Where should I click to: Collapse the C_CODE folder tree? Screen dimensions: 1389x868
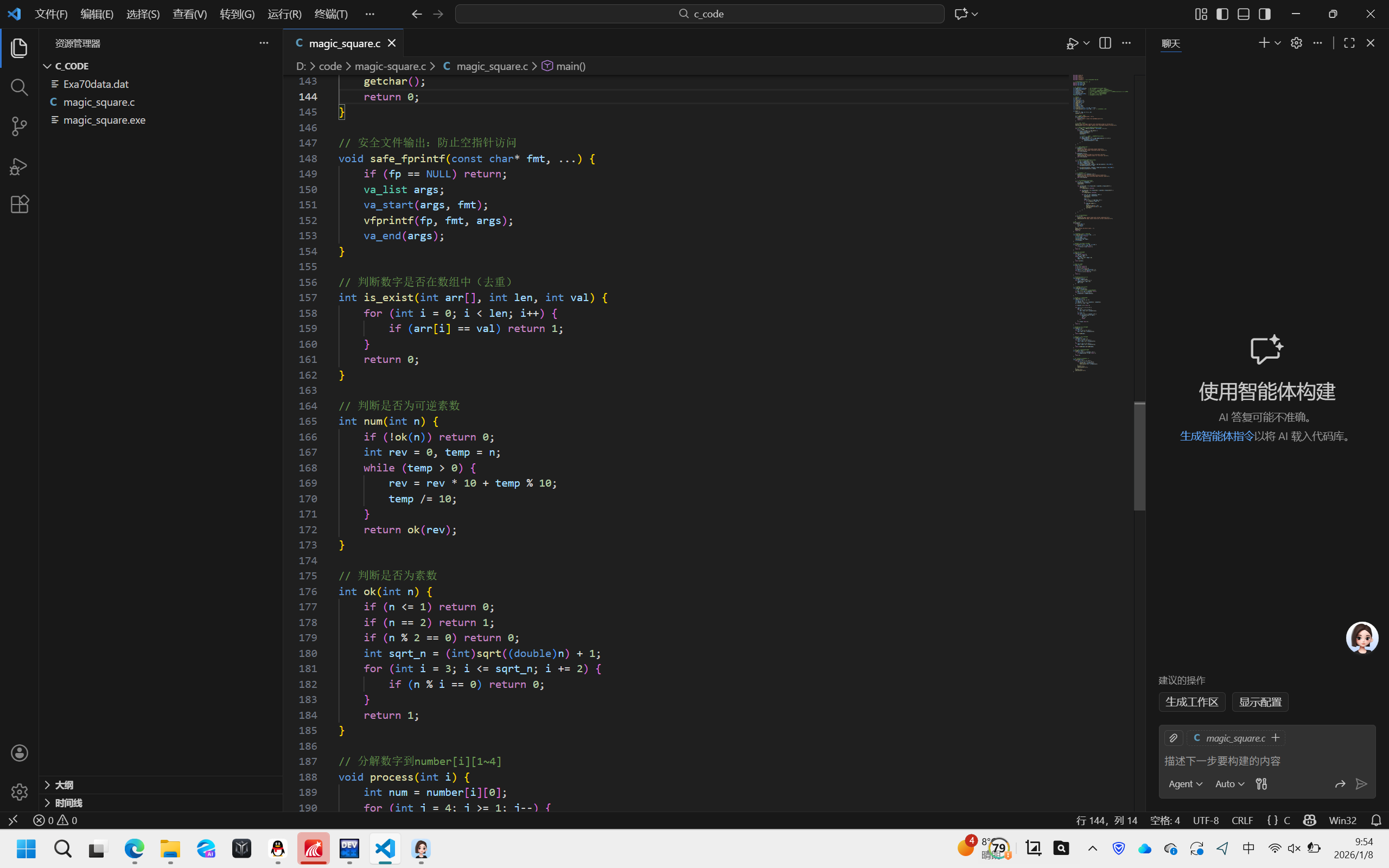pyautogui.click(x=71, y=66)
